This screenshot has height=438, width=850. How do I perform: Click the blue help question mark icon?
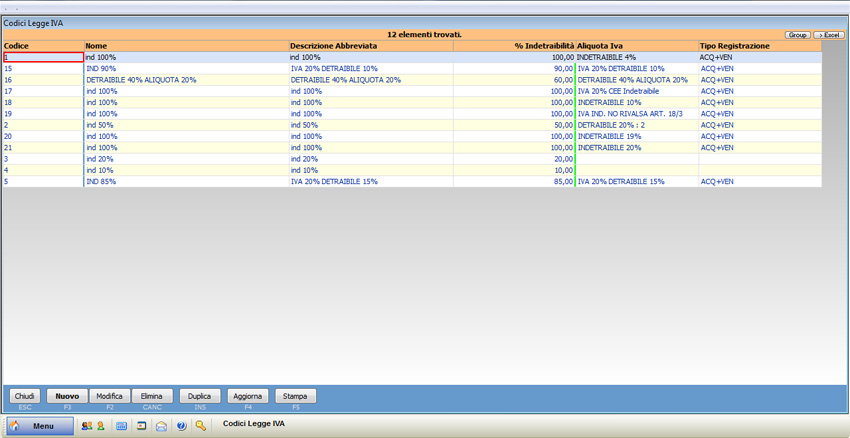click(181, 426)
